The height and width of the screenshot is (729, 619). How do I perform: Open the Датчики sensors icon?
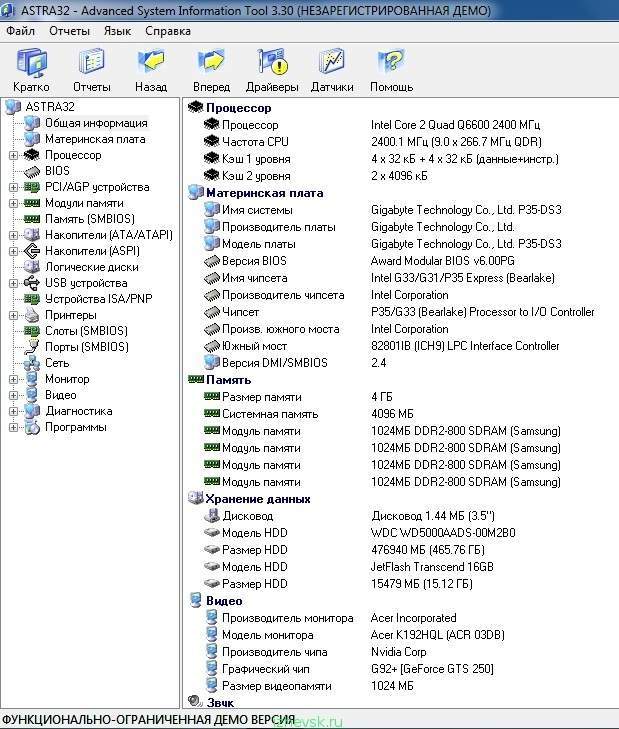[x=332, y=61]
